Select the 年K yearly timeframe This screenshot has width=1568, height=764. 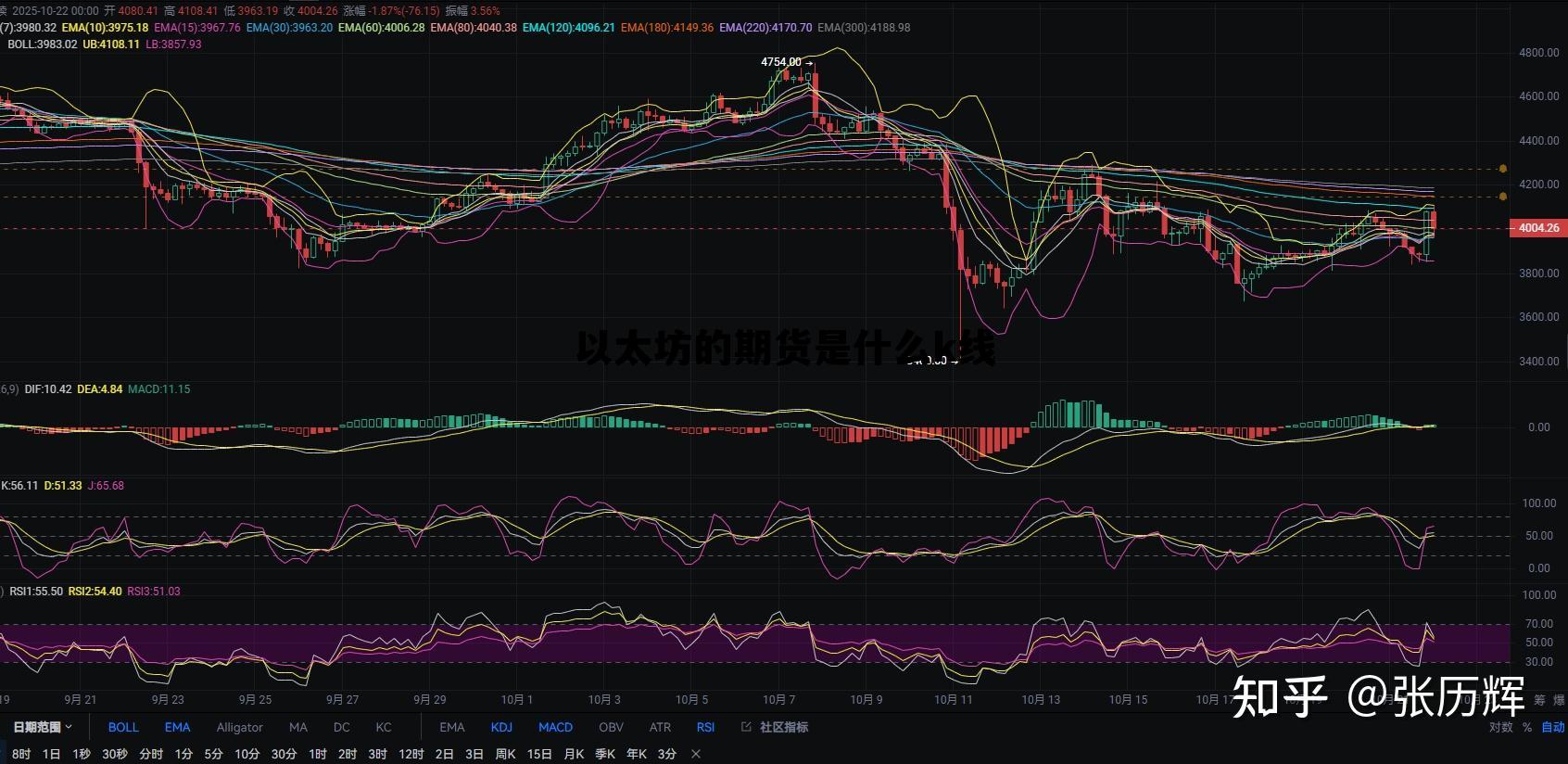tap(637, 755)
